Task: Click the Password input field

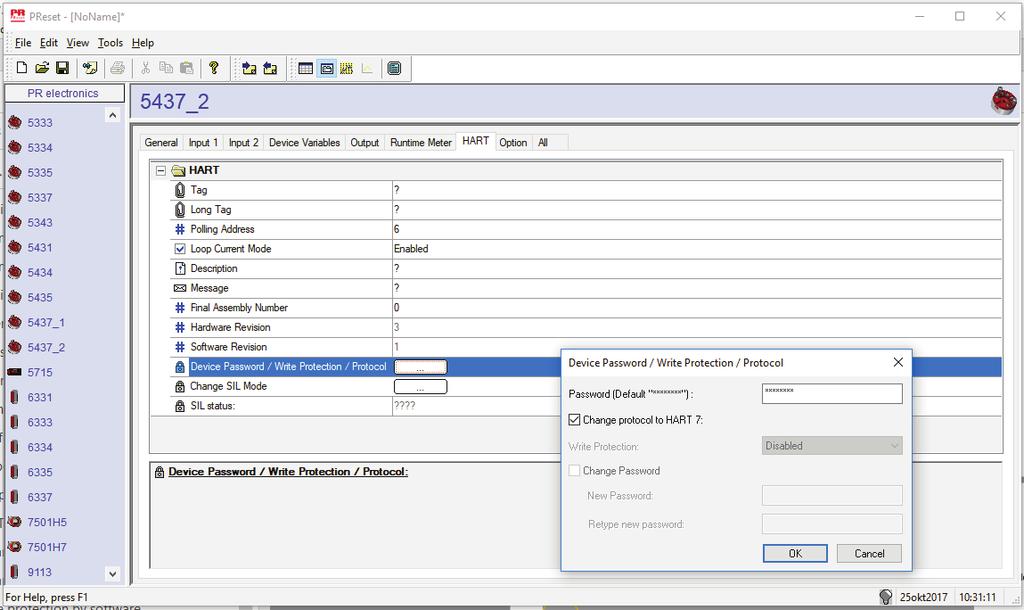Action: (832, 393)
